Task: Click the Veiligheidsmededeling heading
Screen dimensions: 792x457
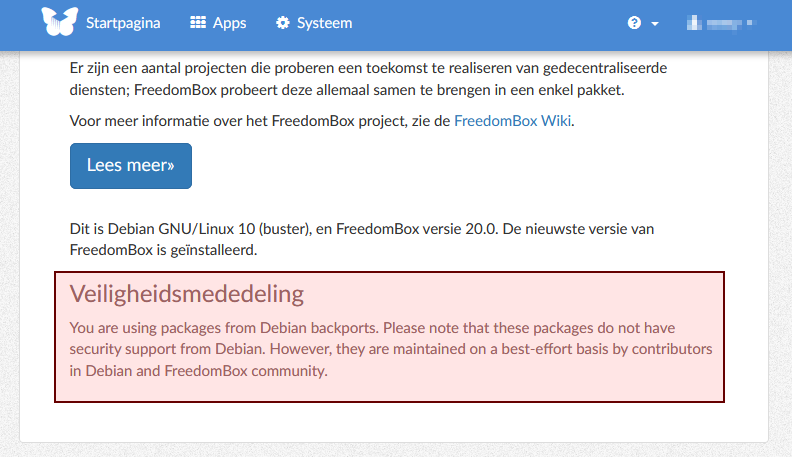Action: coord(186,293)
